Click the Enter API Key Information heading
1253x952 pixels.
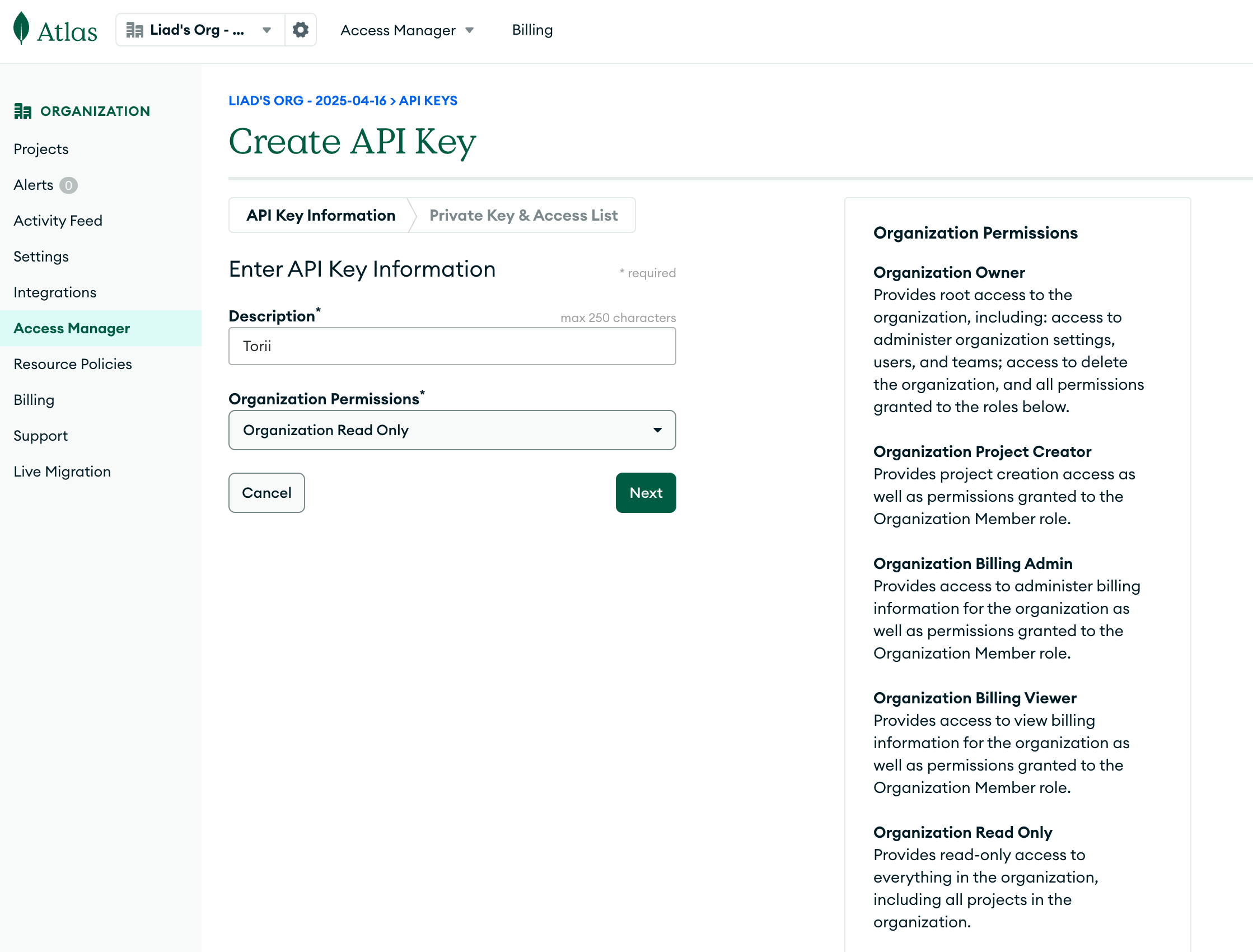click(x=362, y=269)
